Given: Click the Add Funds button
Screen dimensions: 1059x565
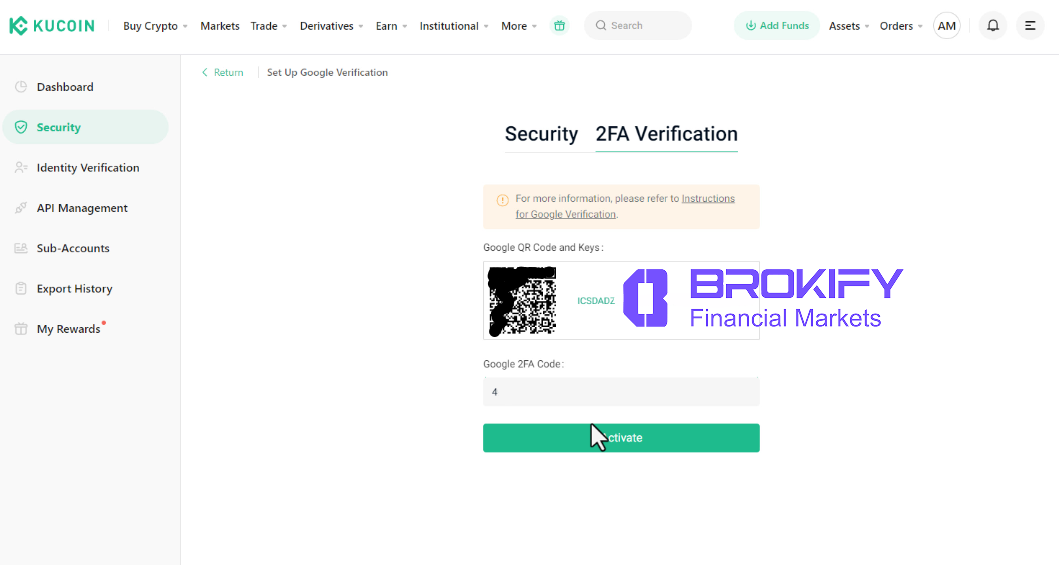Looking at the screenshot, I should [x=777, y=26].
